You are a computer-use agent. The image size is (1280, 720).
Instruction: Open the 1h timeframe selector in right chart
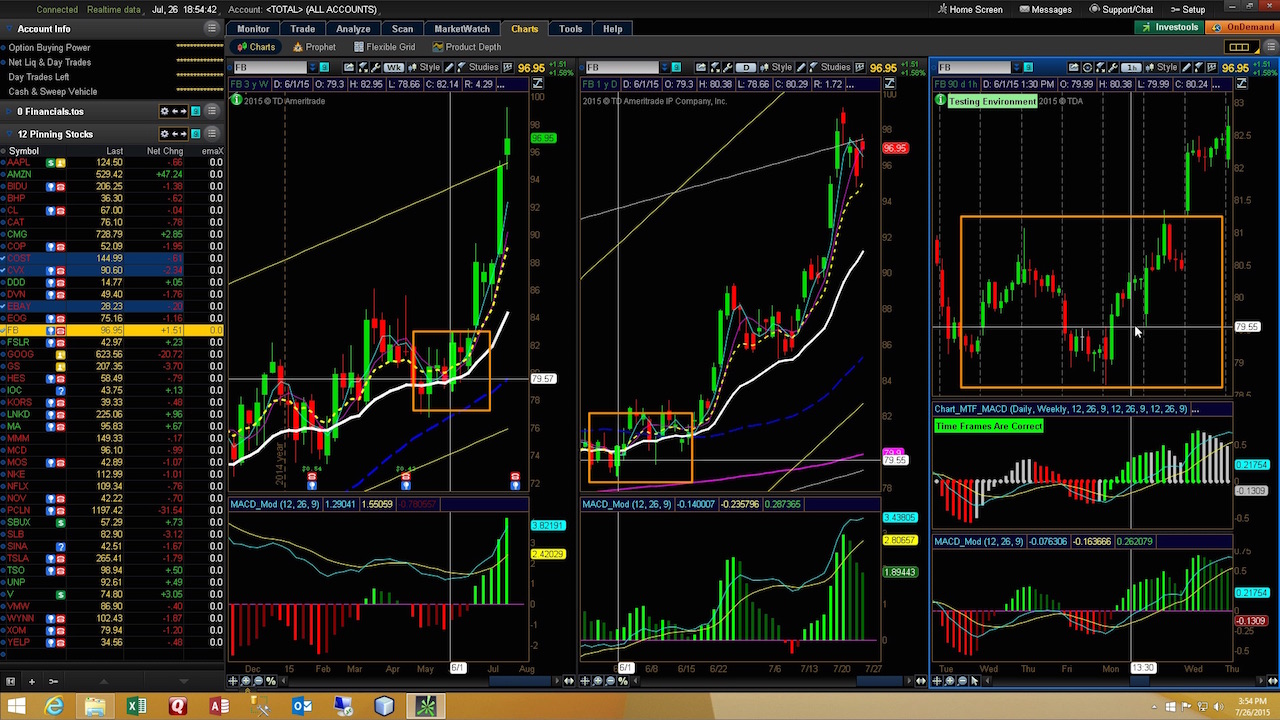pos(1131,68)
